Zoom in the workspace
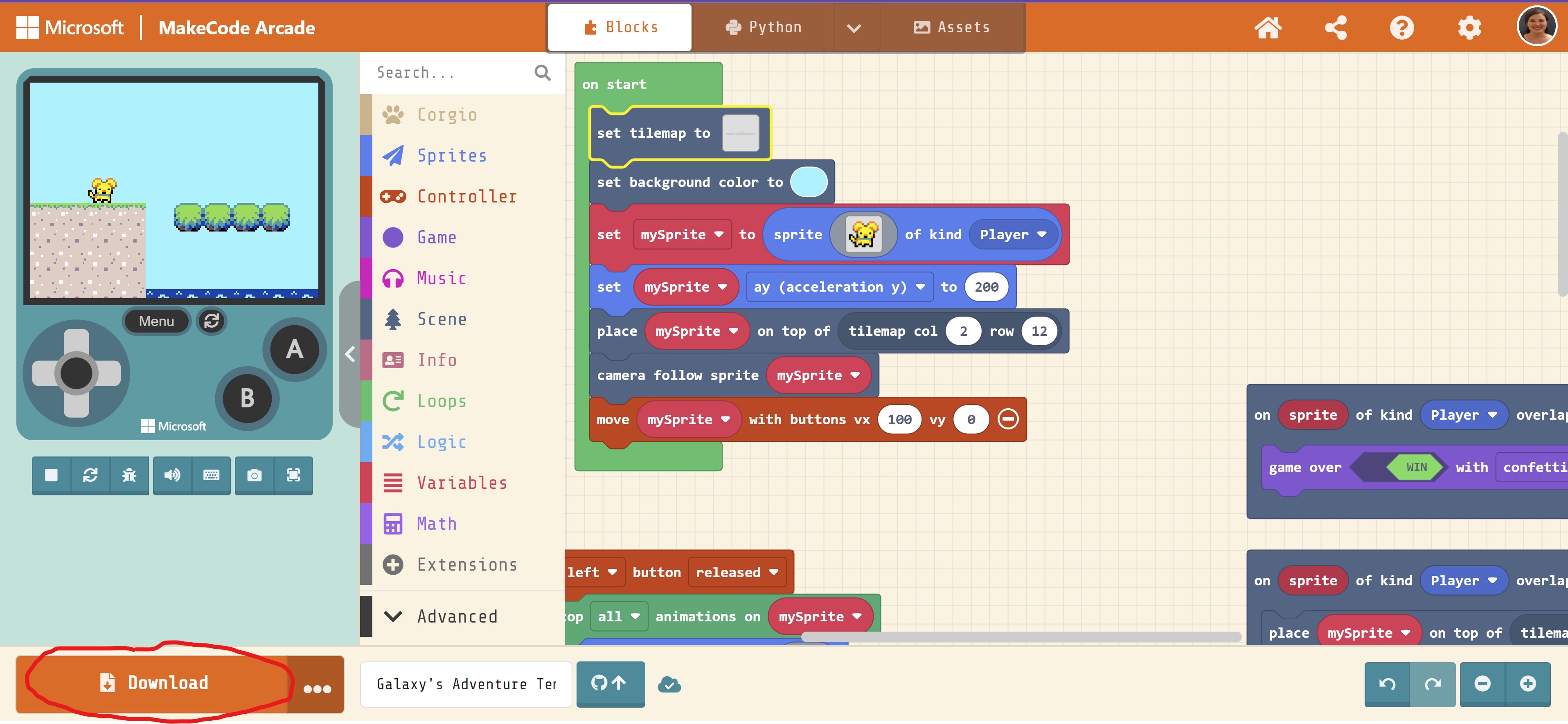 coord(1528,684)
